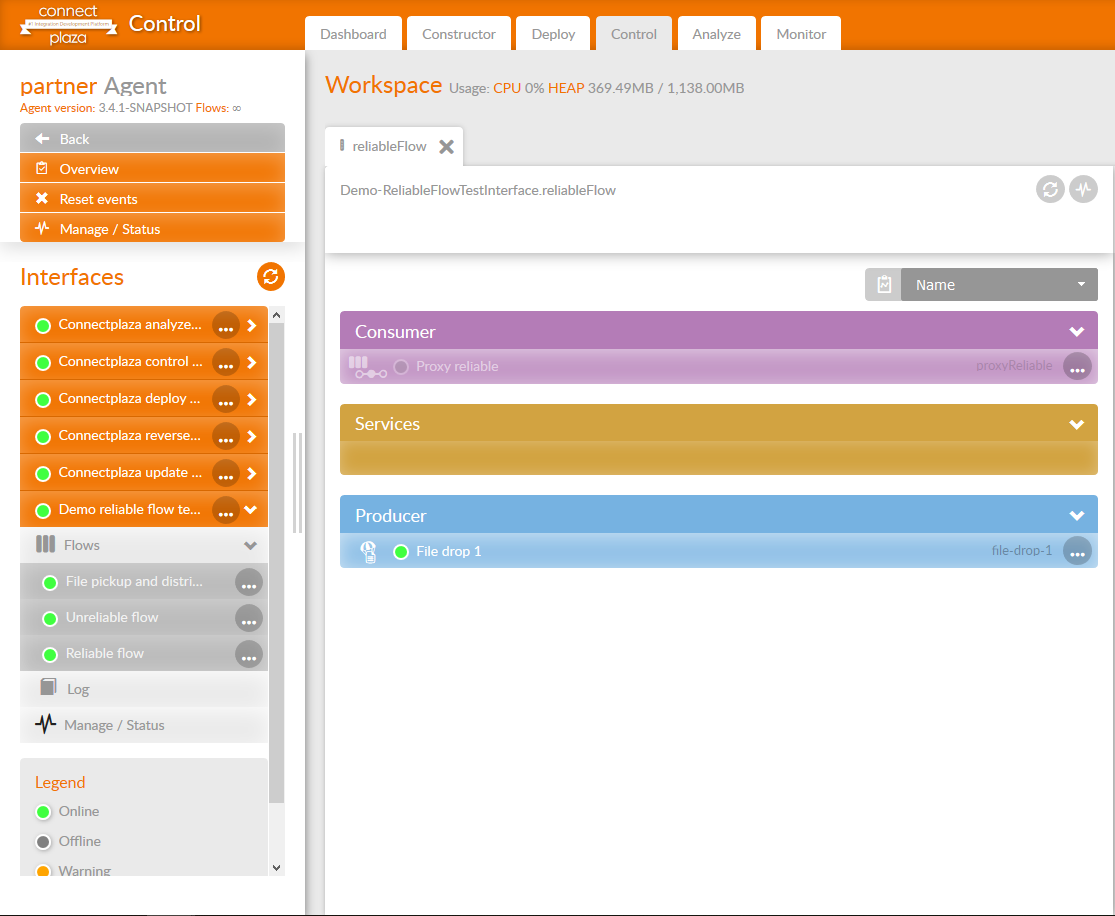Open the Monitor tab
Screen dimensions: 1115x916
(801, 34)
